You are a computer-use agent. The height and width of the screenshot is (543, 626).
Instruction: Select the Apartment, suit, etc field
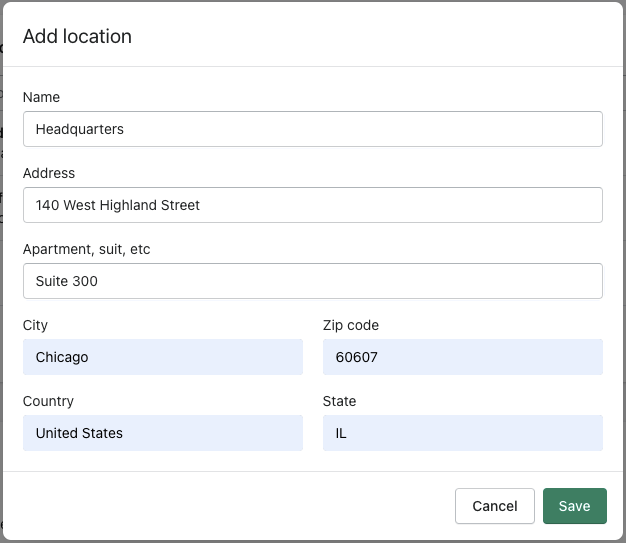(312, 281)
